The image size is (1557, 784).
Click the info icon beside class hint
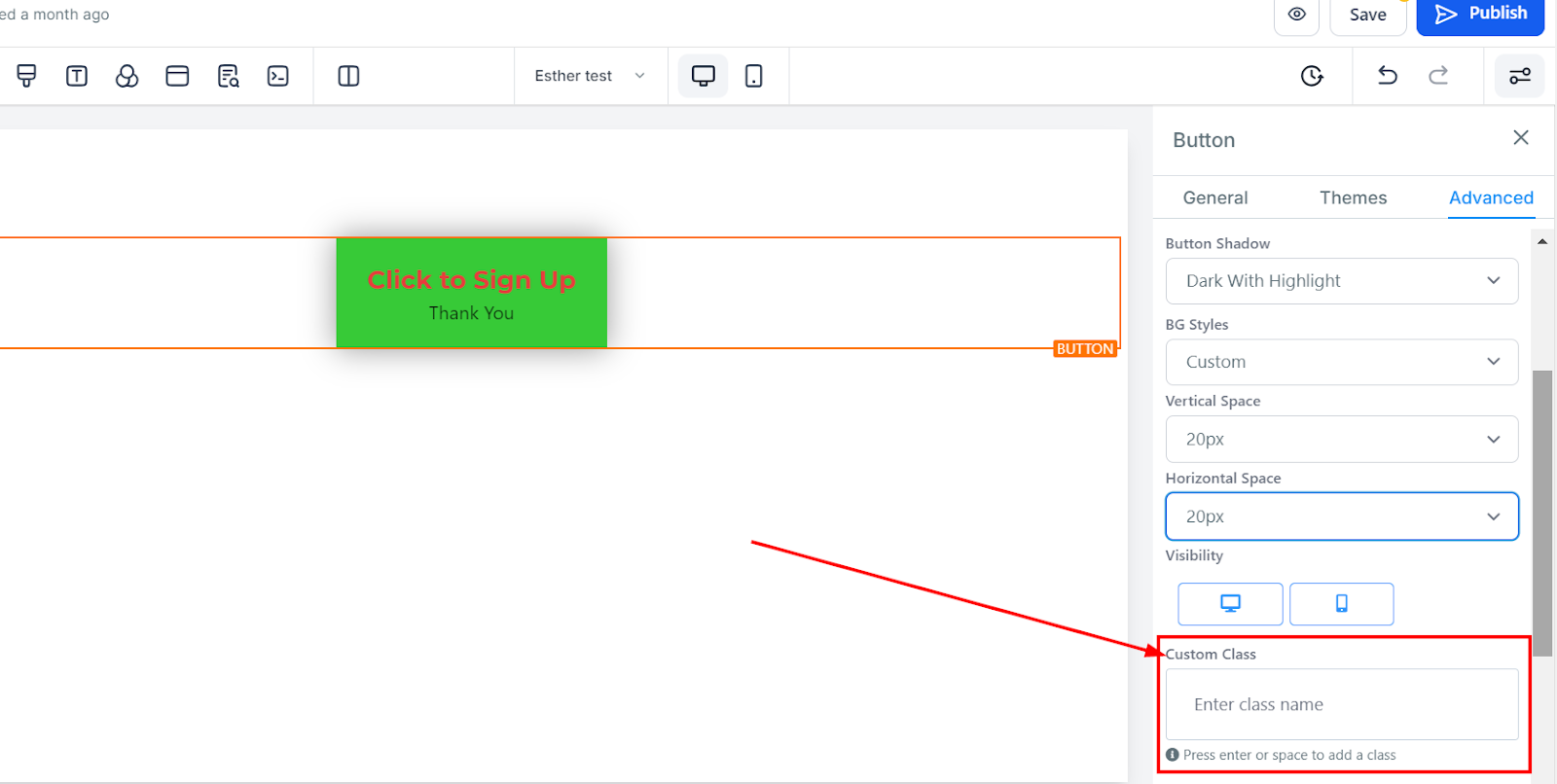(1173, 755)
